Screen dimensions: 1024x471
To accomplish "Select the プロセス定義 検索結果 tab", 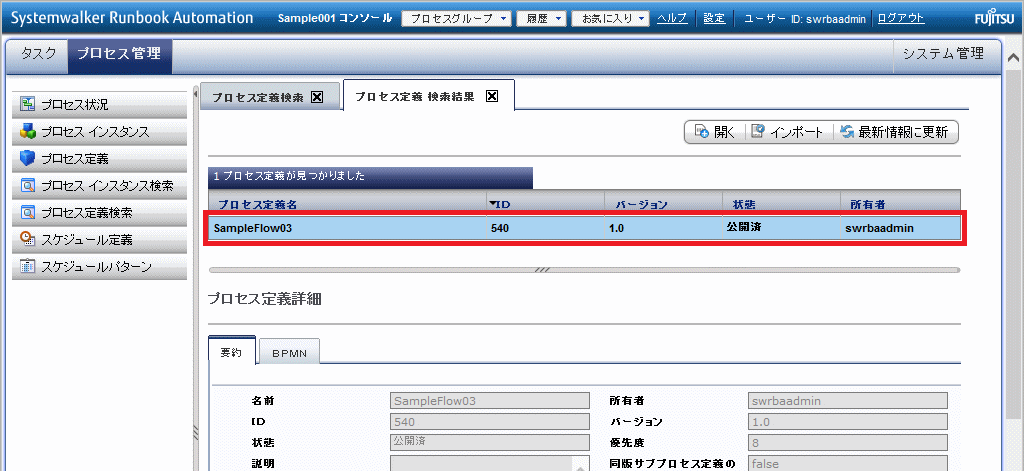I will (x=428, y=95).
